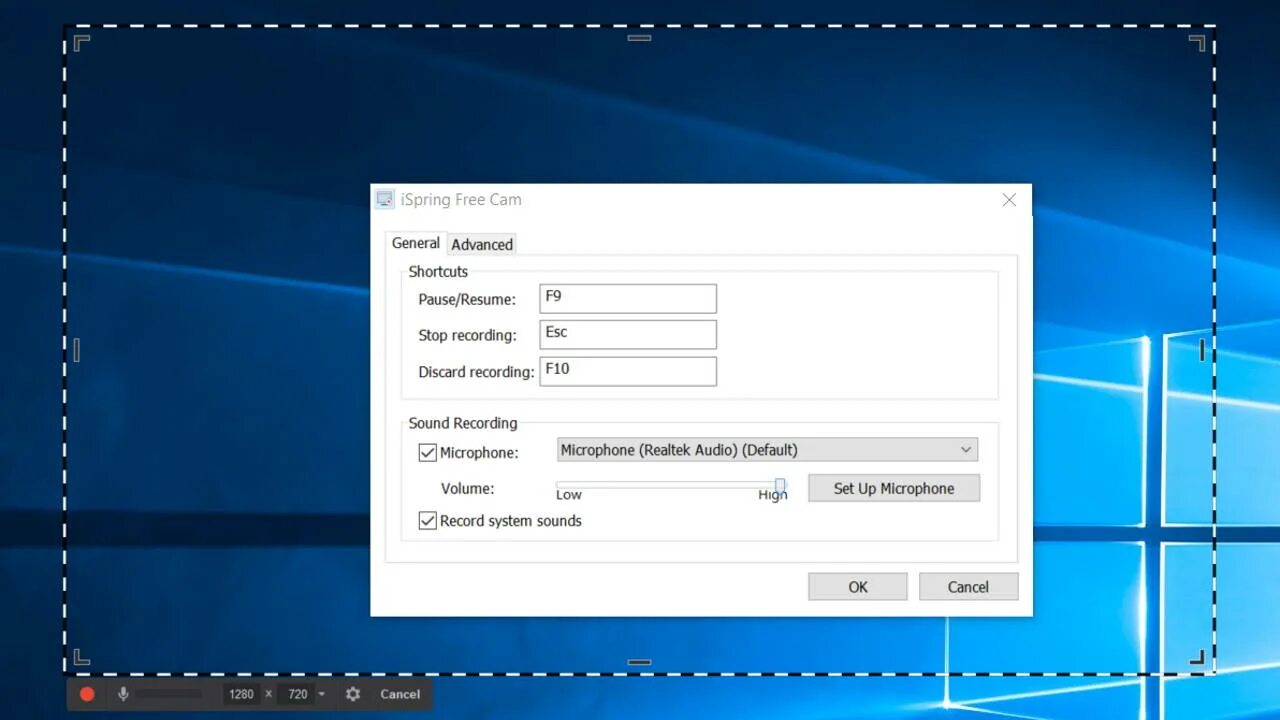Screen dimensions: 1280x720
Task: Click the iSpring Free Cam title icon
Action: [385, 199]
